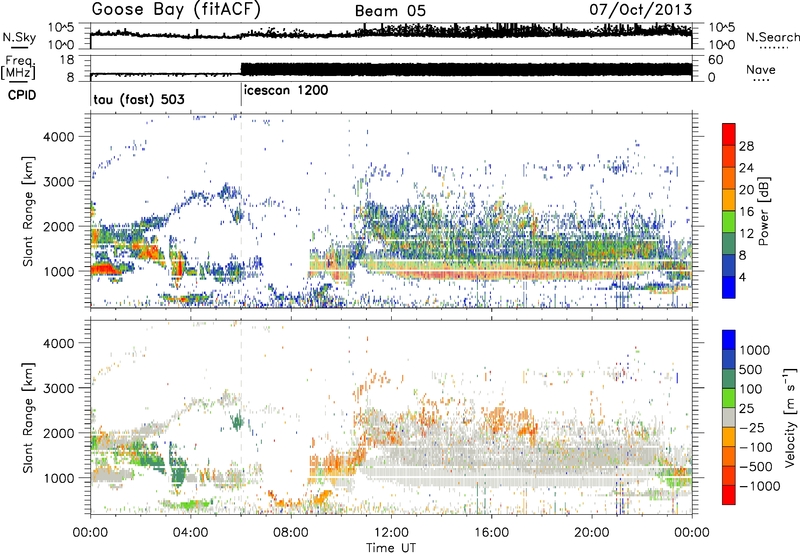
Task: Click the 'Time UT' x-axis label
Action: [391, 548]
